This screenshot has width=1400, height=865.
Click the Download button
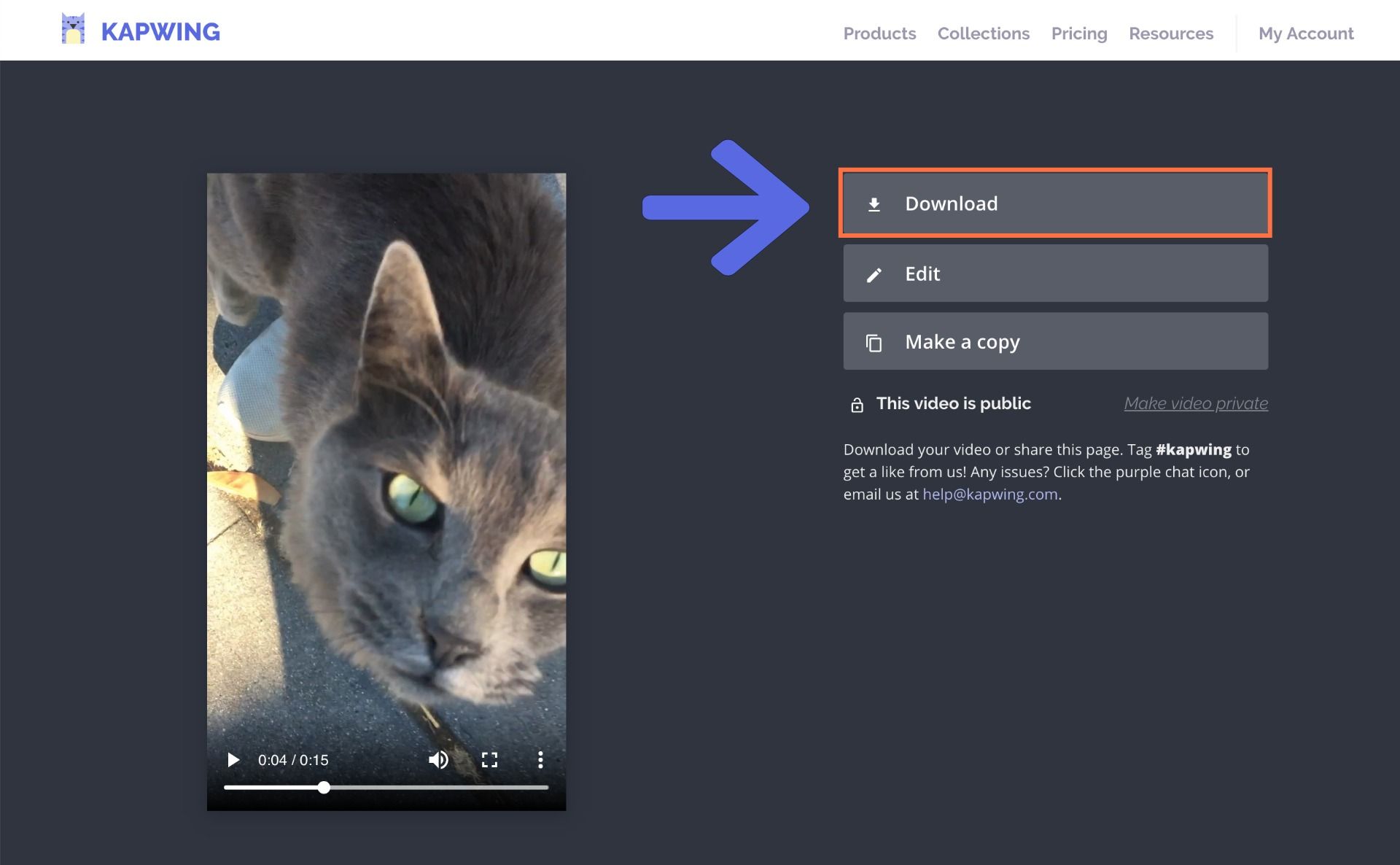tap(1054, 203)
